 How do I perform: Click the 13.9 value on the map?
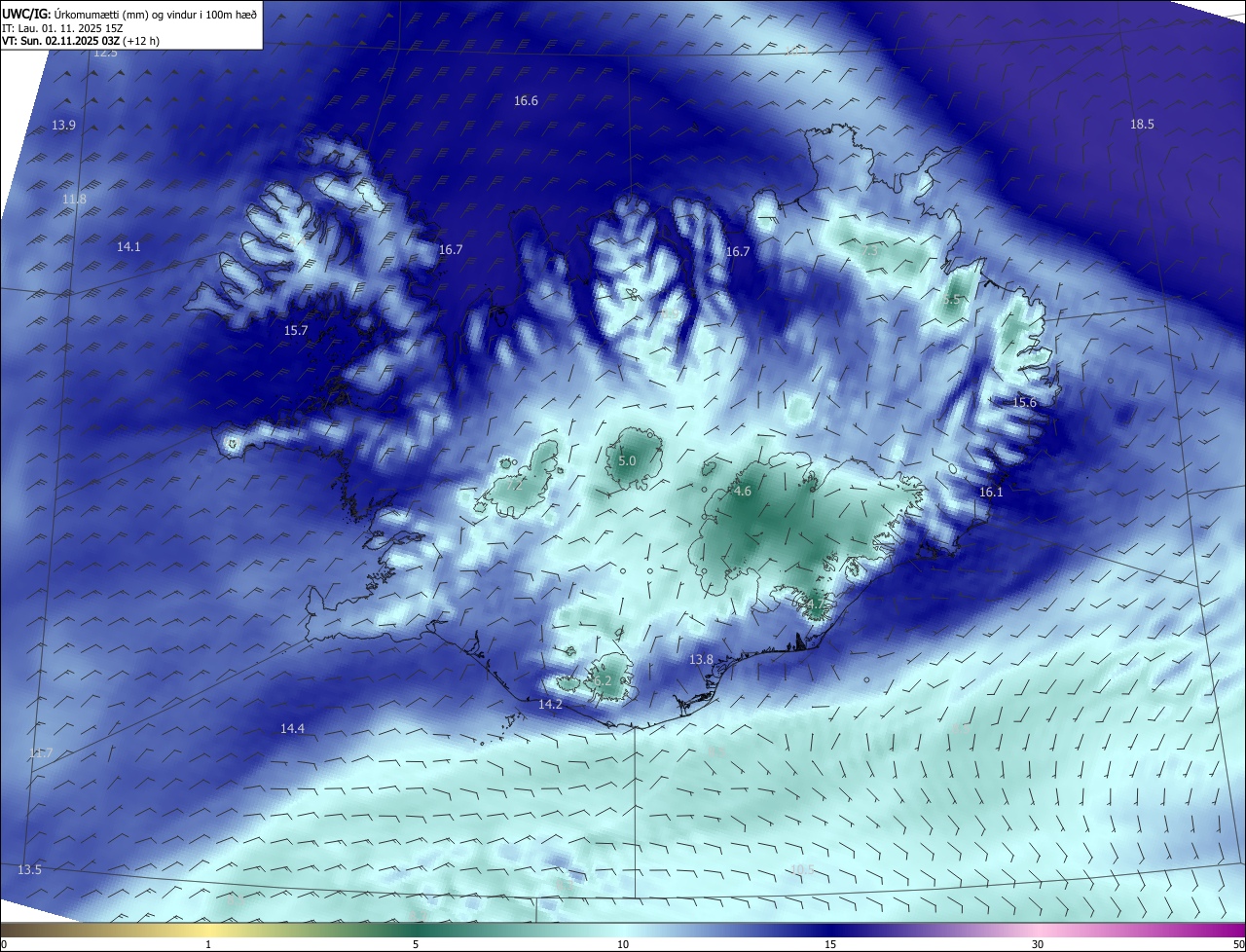coord(63,126)
